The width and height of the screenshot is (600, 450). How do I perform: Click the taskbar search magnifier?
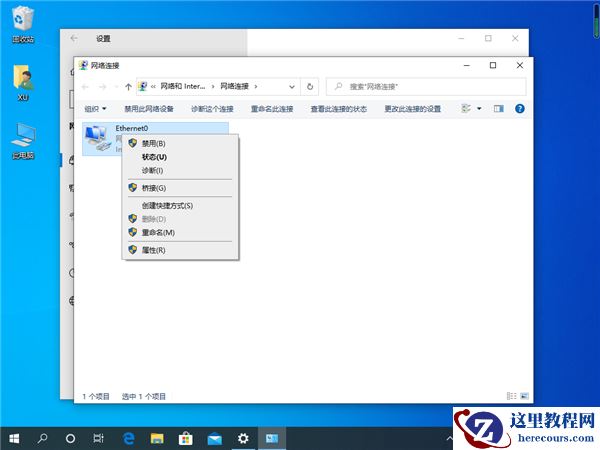tap(42, 438)
